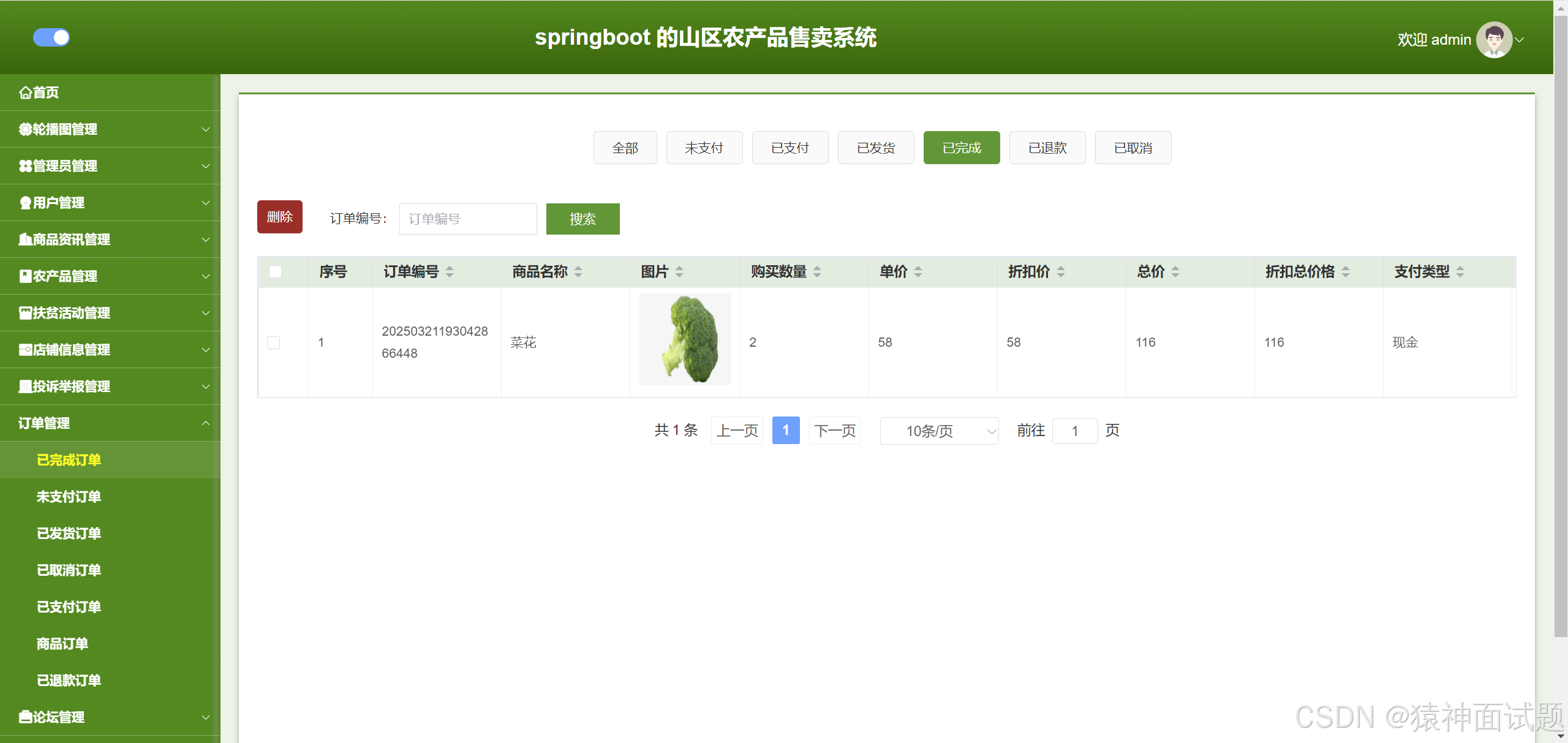Viewport: 1568px width, 743px height.
Task: Open the 10条/页 page size dropdown
Action: tap(938, 431)
